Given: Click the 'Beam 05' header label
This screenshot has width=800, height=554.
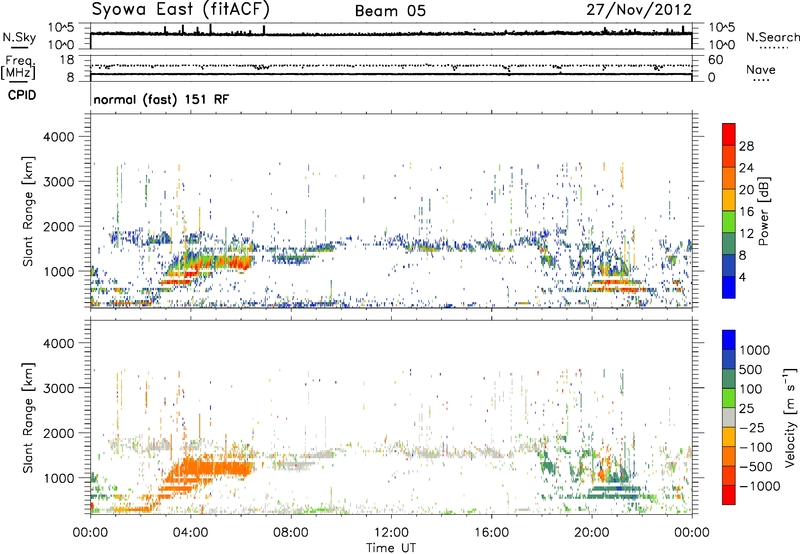Looking at the screenshot, I should pyautogui.click(x=390, y=11).
